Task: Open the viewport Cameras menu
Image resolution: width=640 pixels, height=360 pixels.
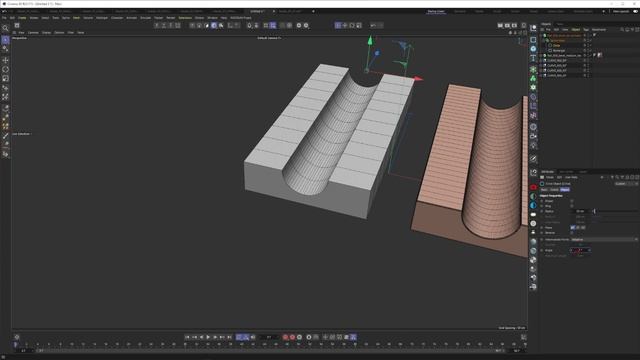Action: (33, 32)
